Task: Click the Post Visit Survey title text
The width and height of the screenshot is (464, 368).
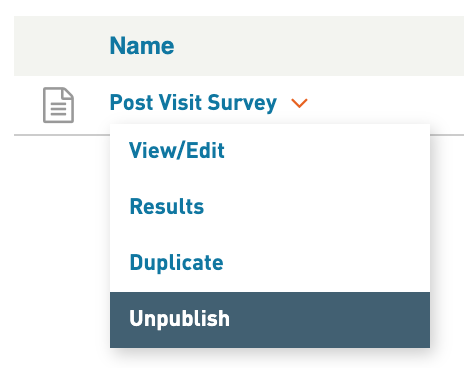Action: coord(193,103)
